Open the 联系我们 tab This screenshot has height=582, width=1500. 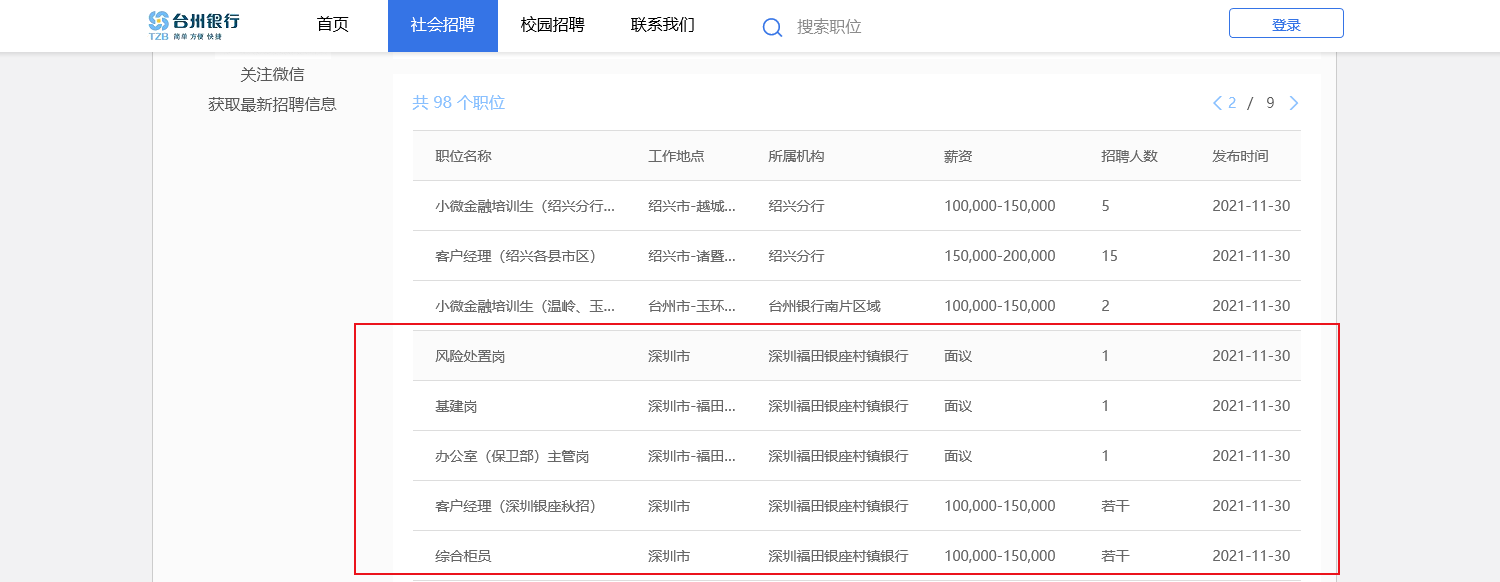click(663, 26)
